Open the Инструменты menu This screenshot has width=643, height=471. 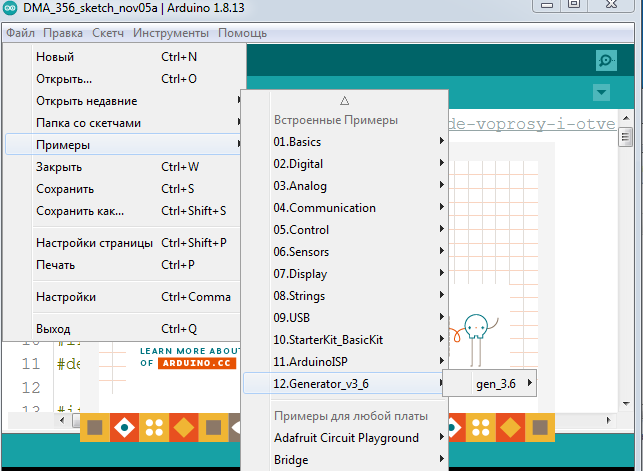(x=171, y=33)
